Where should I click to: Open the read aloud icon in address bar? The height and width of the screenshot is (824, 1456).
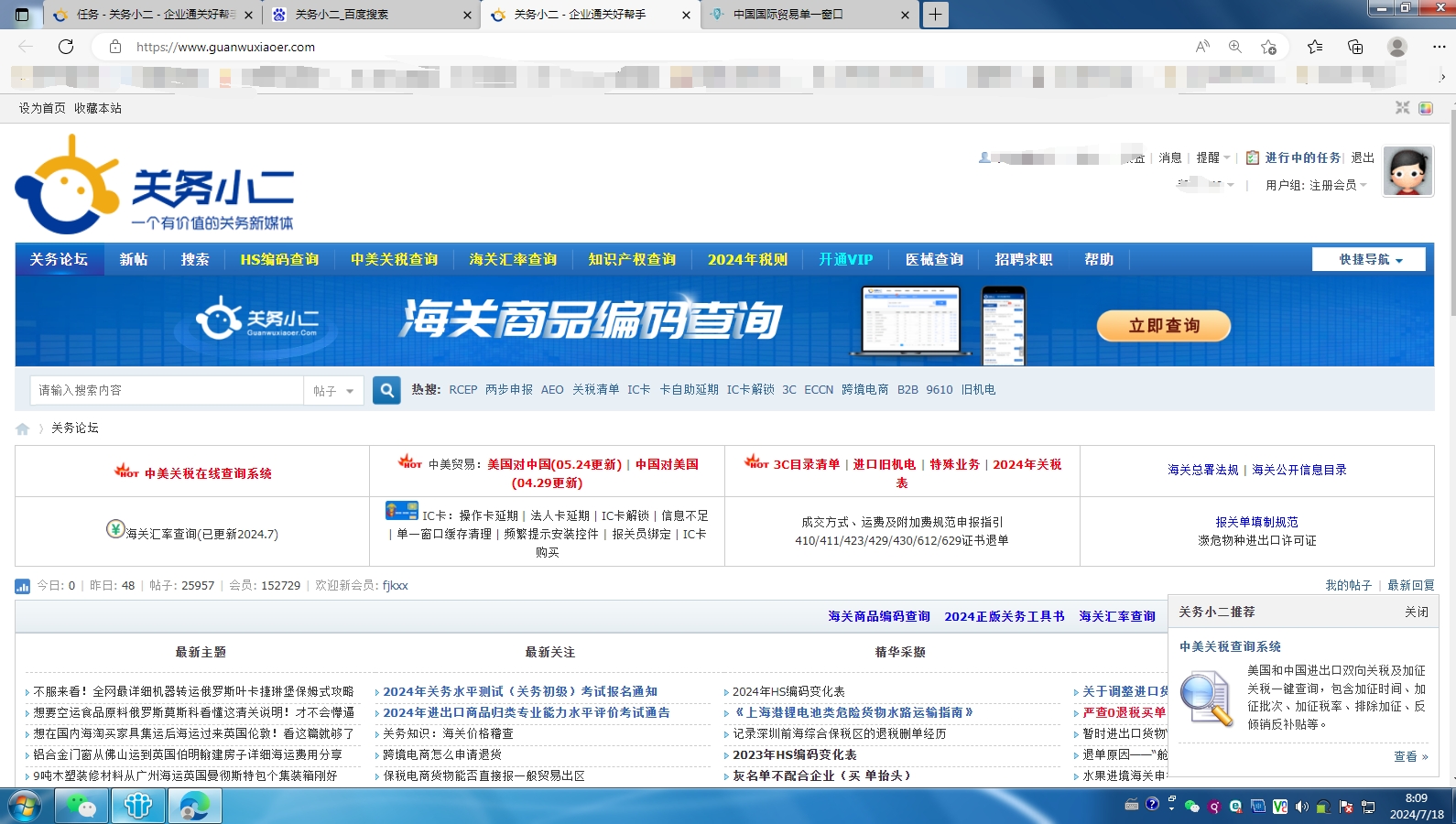[1202, 47]
